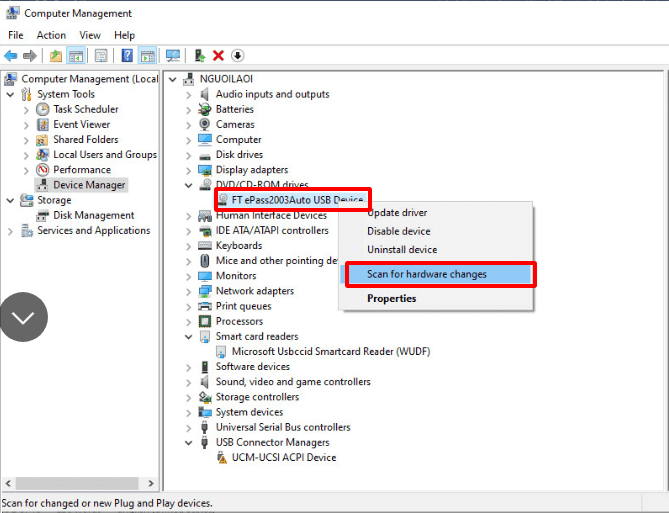The image size is (669, 513).
Task: Click the round gray down-chevron button
Action: 23,317
